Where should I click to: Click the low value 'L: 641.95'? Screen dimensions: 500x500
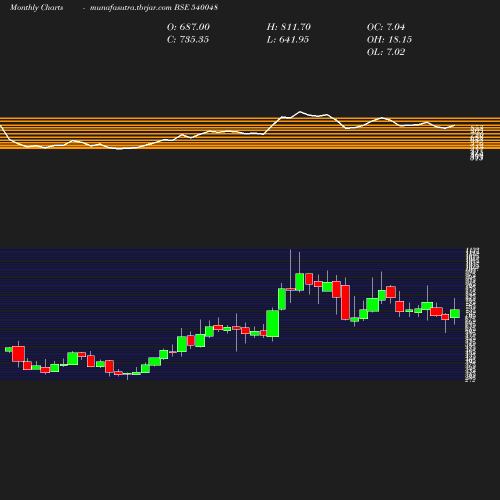coord(288,39)
